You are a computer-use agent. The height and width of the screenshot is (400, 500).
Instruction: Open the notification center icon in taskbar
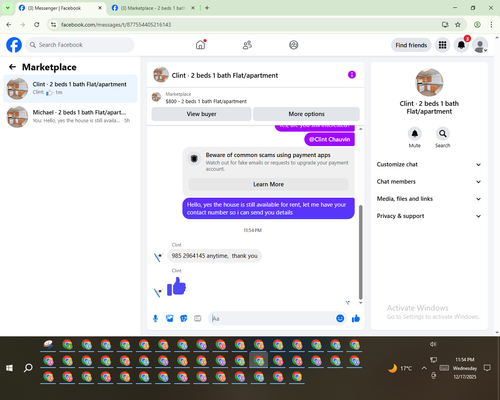point(487,368)
